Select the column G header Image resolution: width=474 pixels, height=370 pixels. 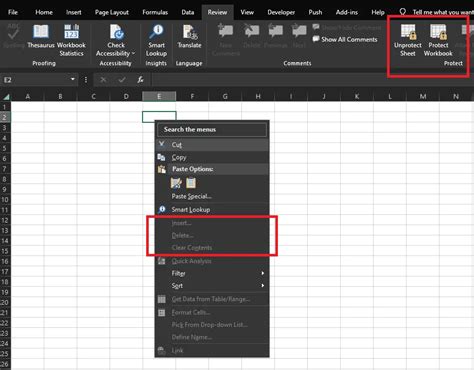pyautogui.click(x=225, y=97)
